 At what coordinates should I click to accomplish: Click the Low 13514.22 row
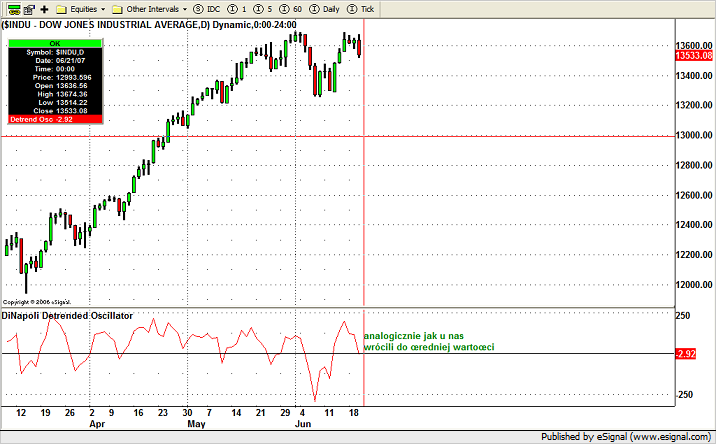click(55, 102)
